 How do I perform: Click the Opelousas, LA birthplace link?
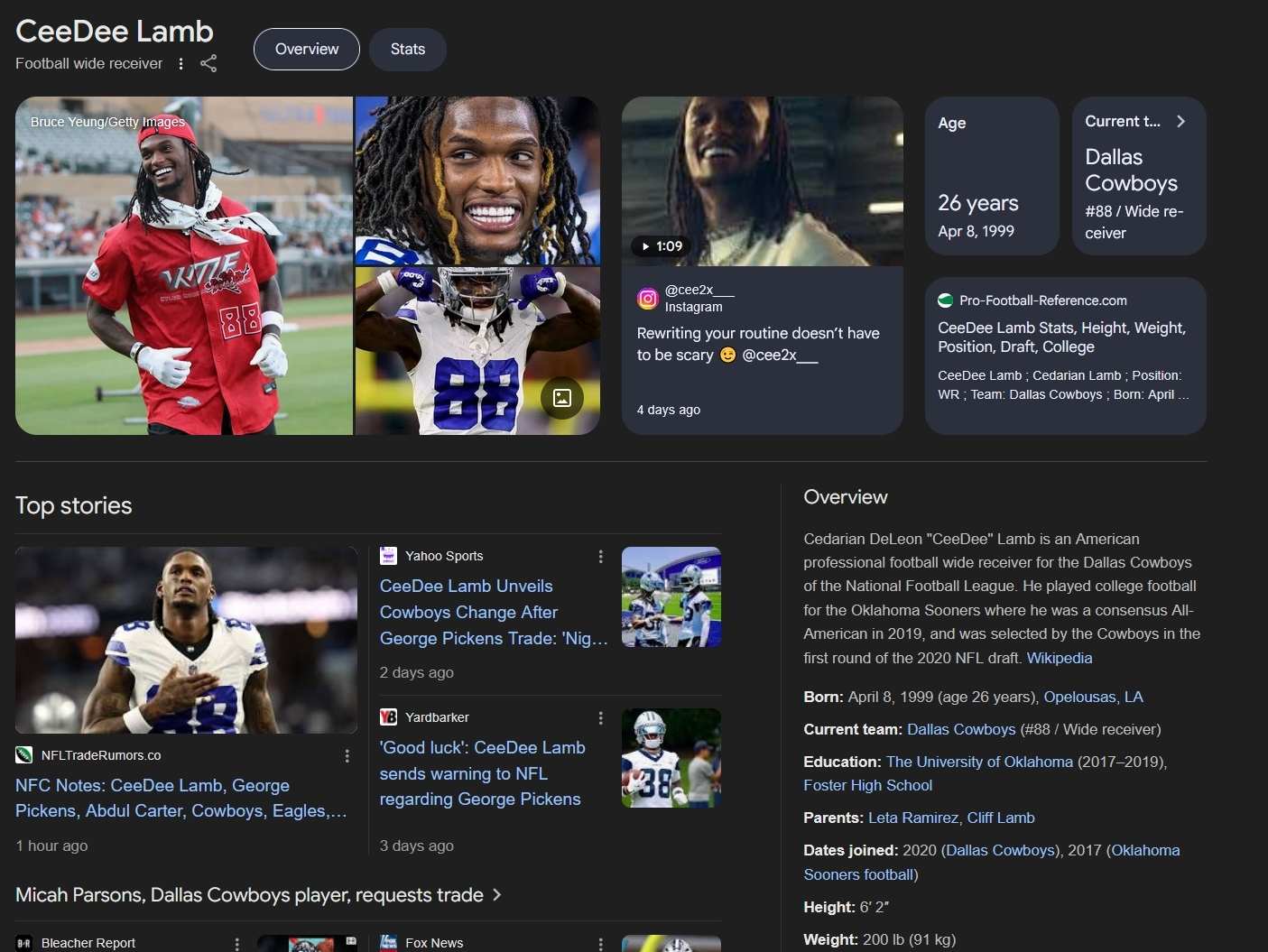[x=1093, y=697]
